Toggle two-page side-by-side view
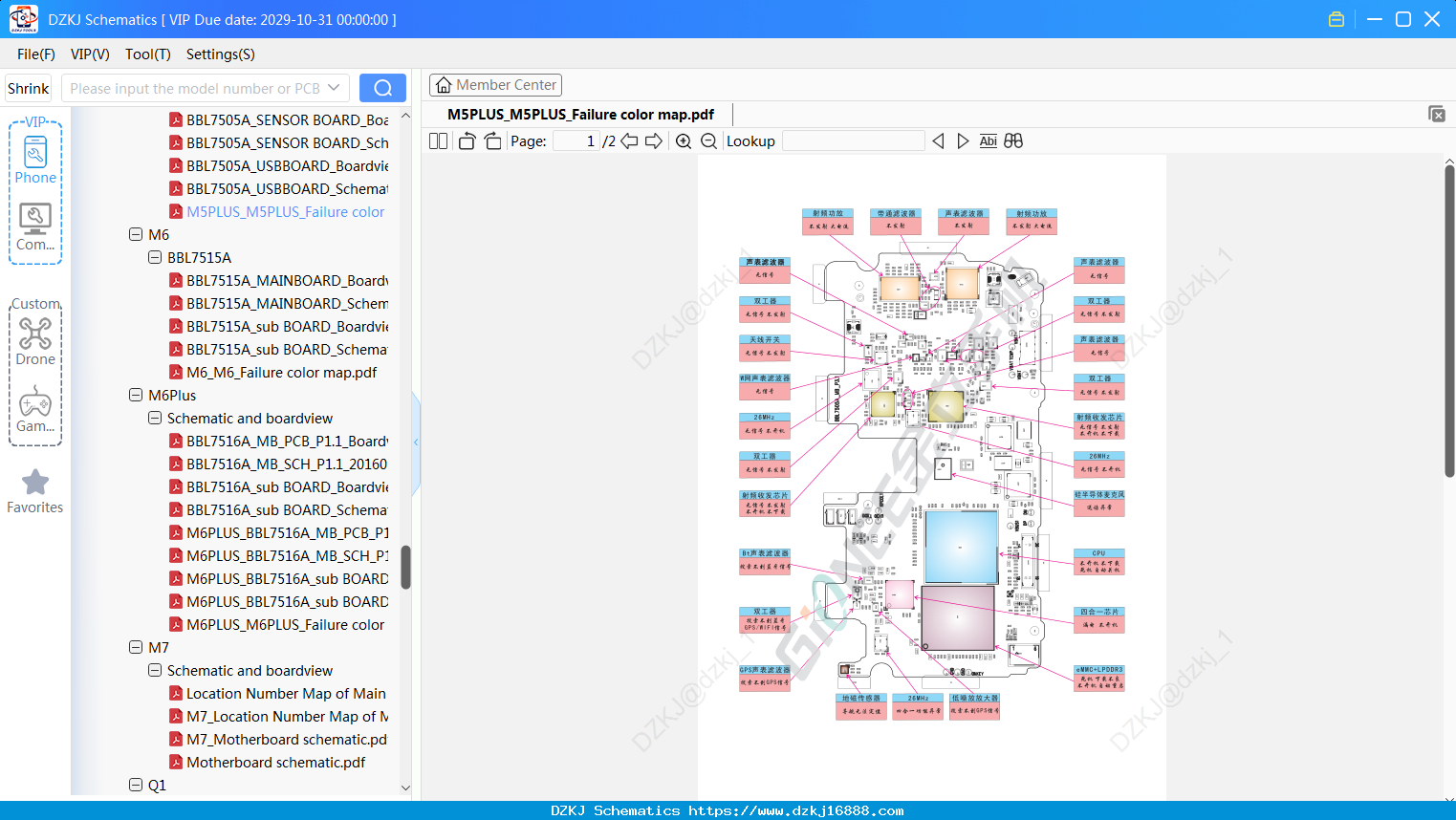Image resolution: width=1456 pixels, height=820 pixels. click(439, 141)
